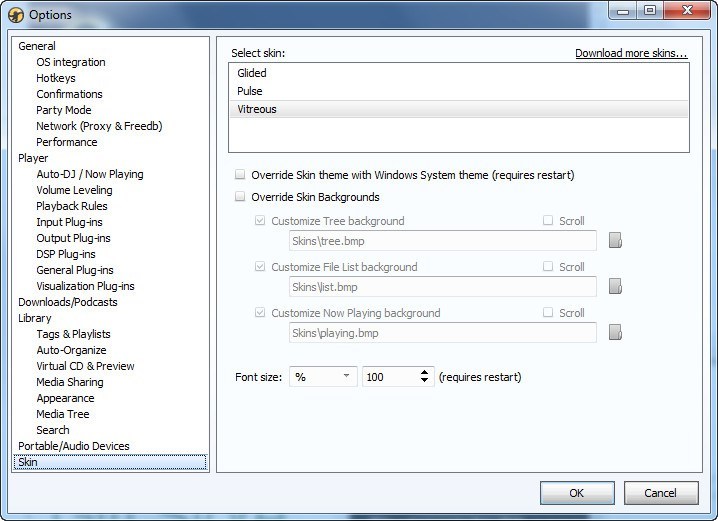This screenshot has height=521, width=718.
Task: Go to the Confirmations settings
Action: (x=69, y=94)
